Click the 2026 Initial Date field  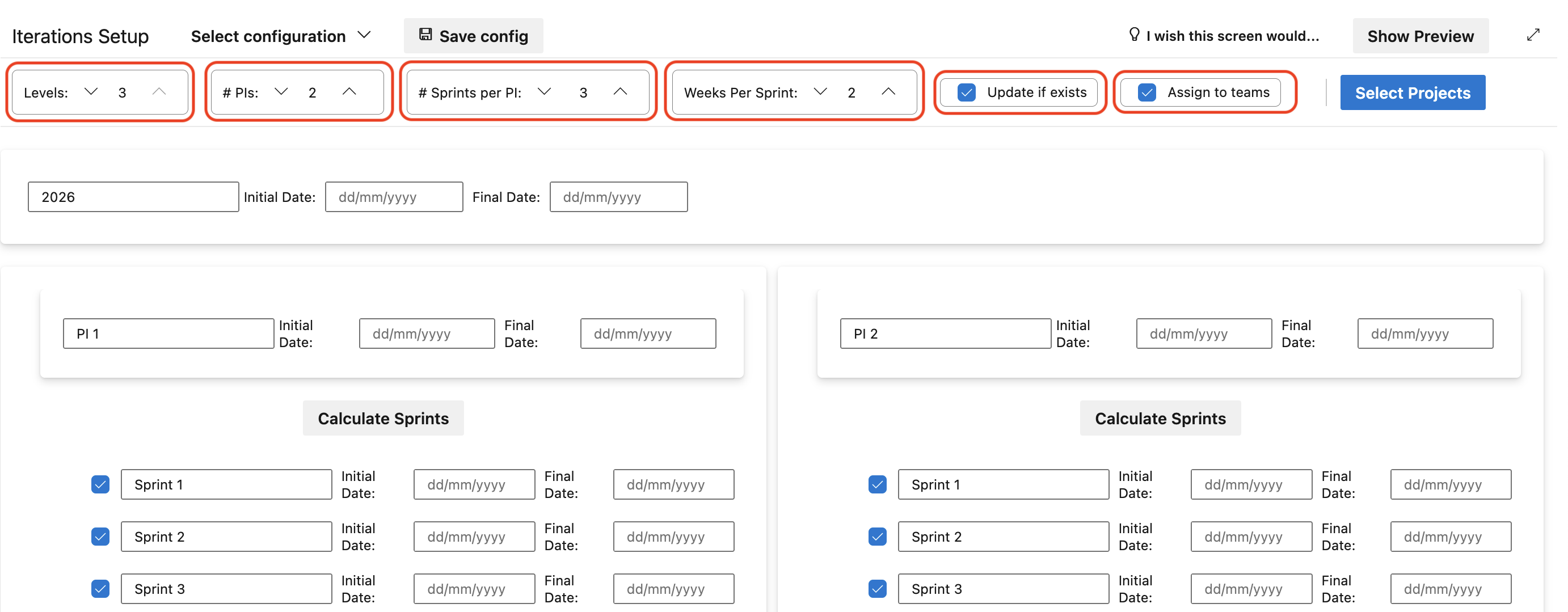(394, 197)
